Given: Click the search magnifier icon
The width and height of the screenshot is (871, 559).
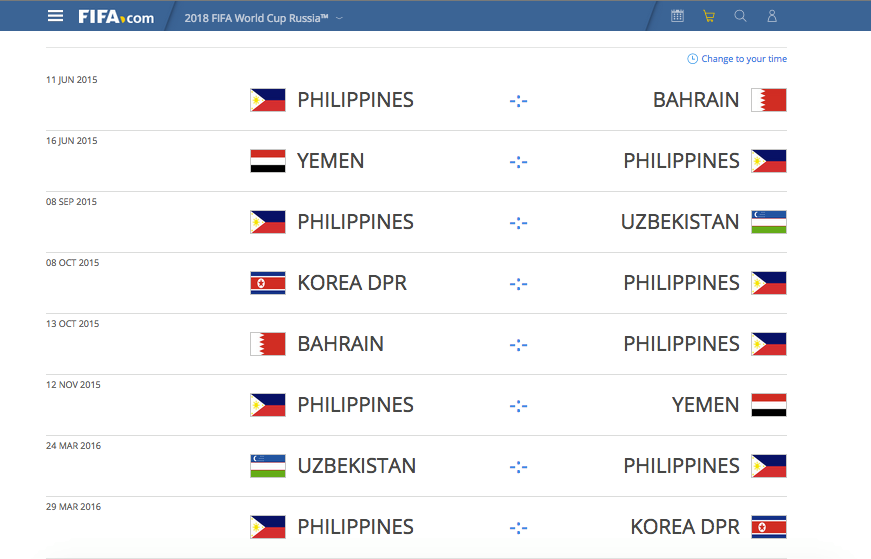Looking at the screenshot, I should click(x=740, y=16).
